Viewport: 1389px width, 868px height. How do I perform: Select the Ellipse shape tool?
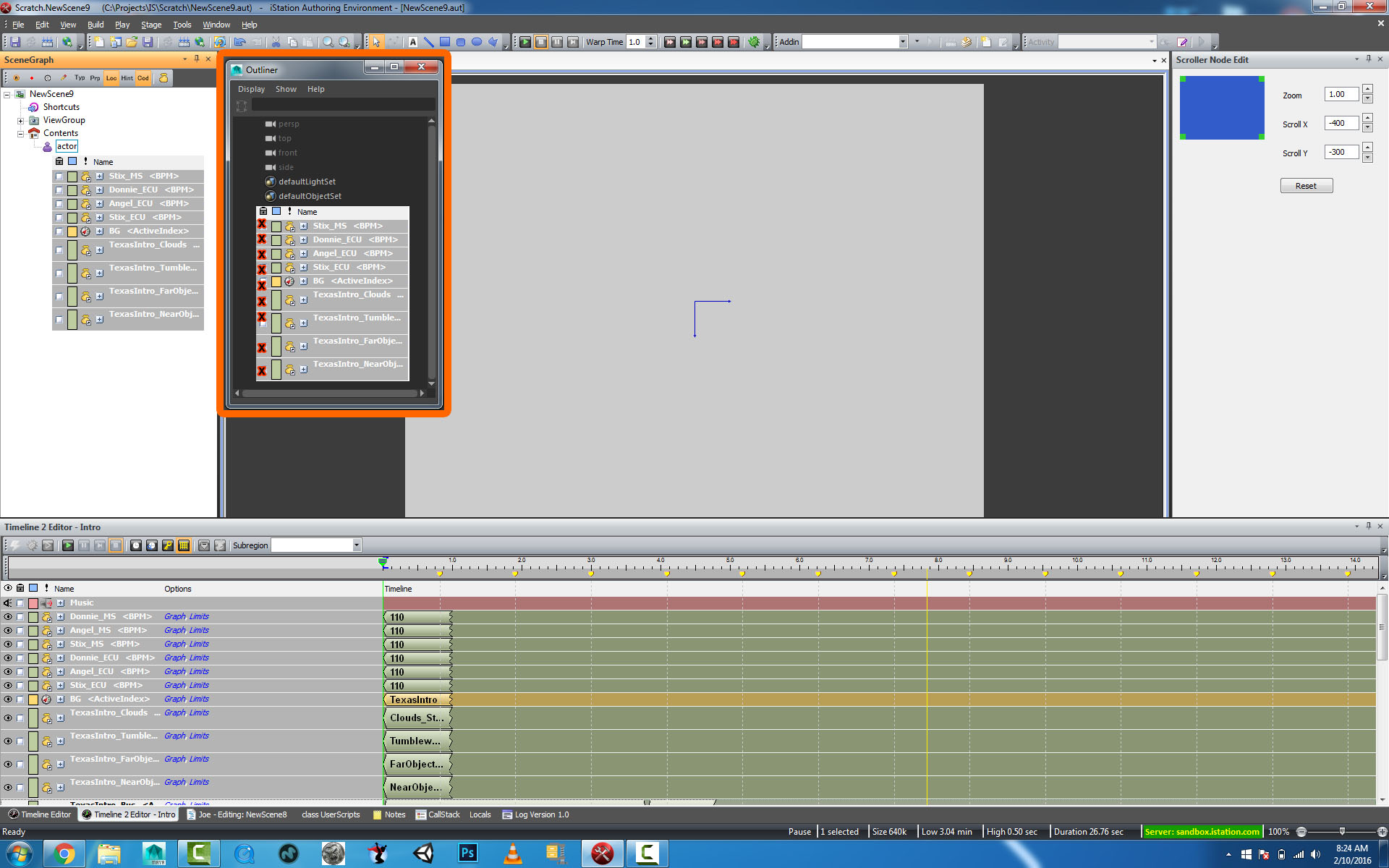[x=477, y=42]
